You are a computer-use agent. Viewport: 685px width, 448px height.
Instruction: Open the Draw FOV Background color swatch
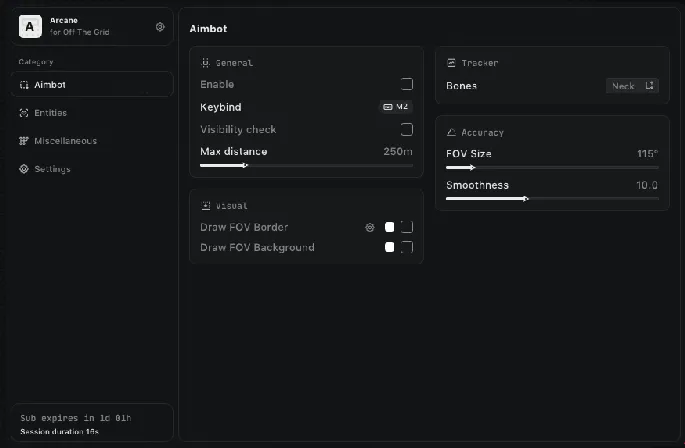point(389,247)
